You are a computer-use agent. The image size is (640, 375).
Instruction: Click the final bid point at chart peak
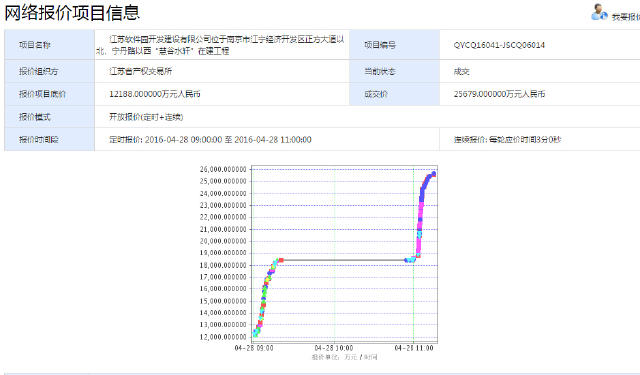[x=434, y=174]
